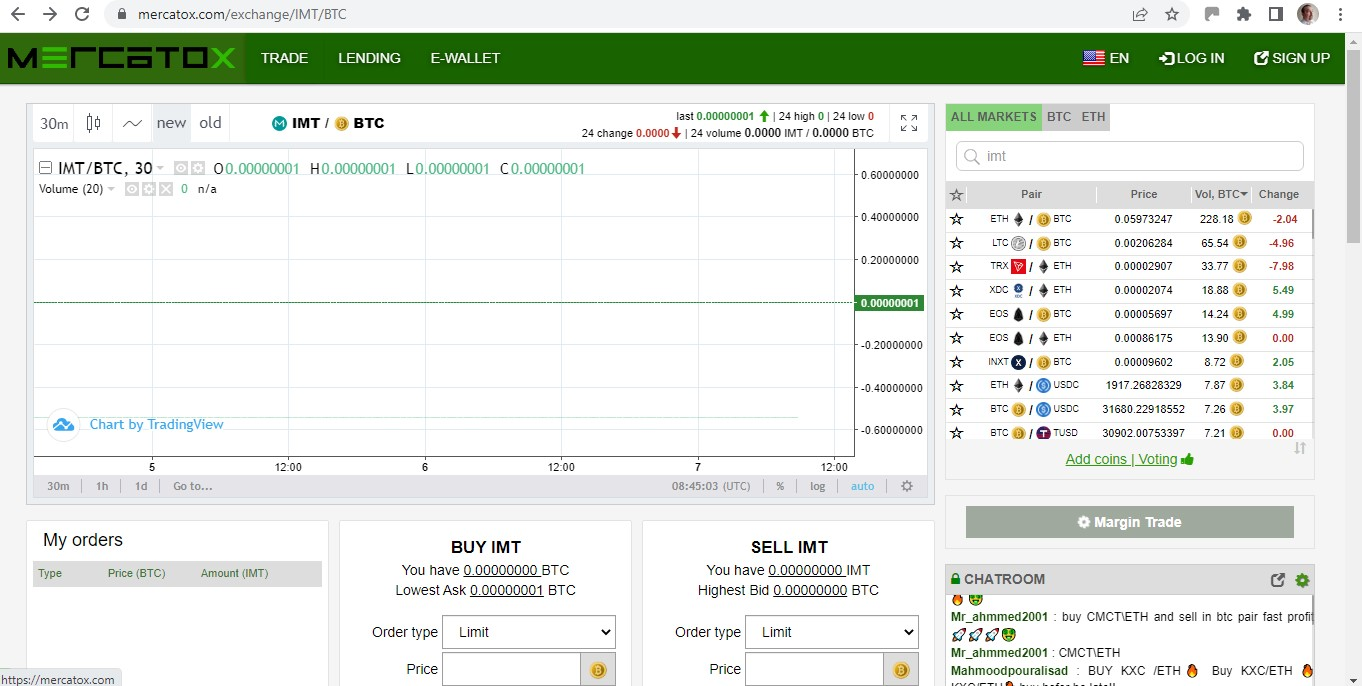Screen dimensions: 1362x686
Task: Favorite the ETH/BTC pair star
Action: [956, 218]
